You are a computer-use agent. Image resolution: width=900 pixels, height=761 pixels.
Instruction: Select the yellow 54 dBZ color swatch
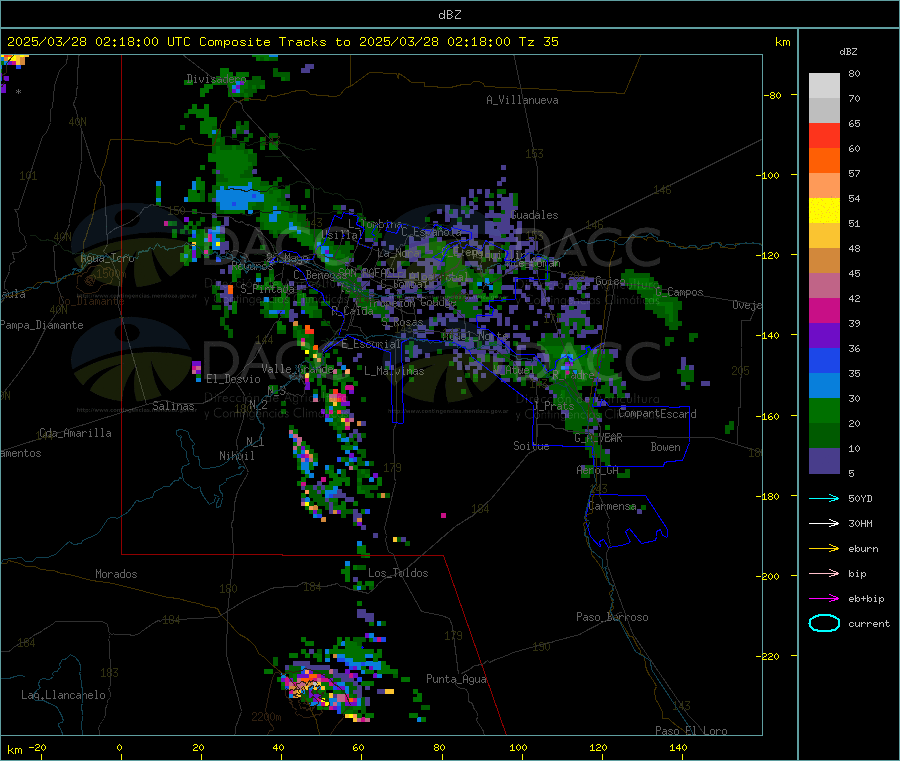coord(824,211)
